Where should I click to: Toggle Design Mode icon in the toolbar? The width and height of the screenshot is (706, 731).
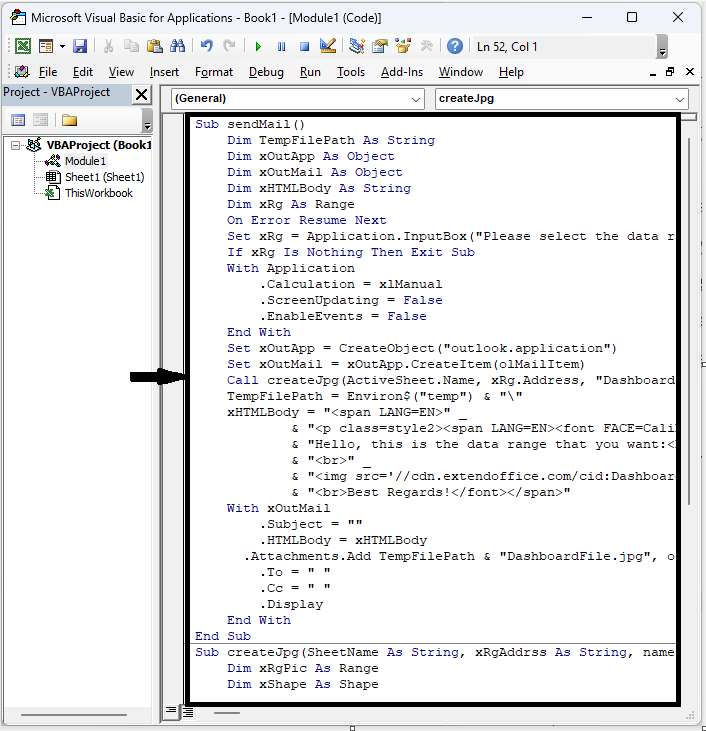(327, 46)
